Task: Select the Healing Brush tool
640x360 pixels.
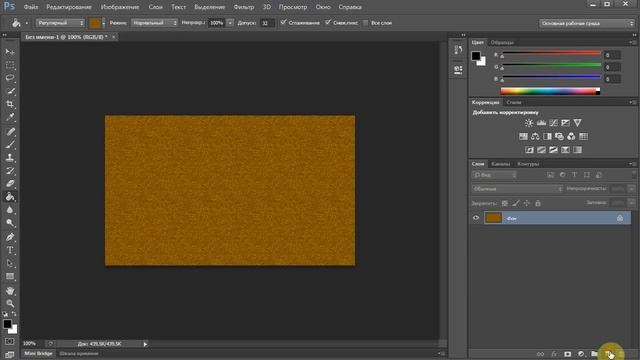Action: click(x=10, y=131)
